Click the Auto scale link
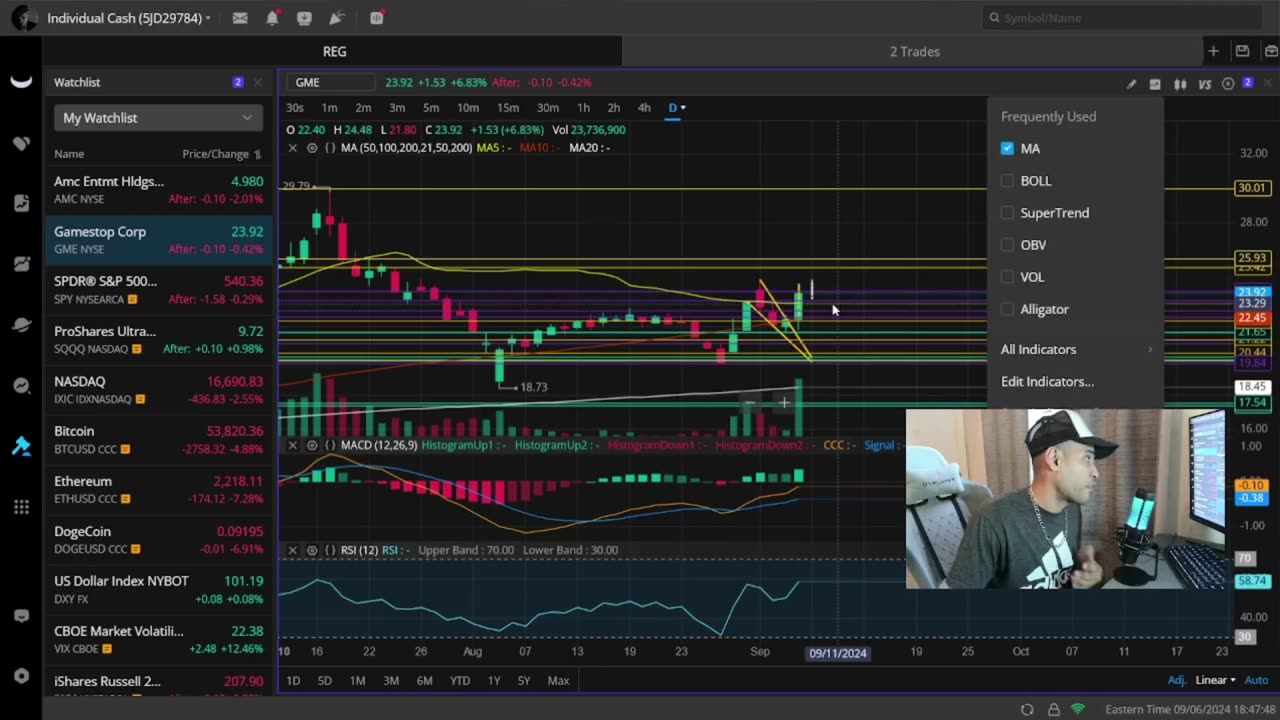Screen dimensions: 1280x720 [x=1255, y=680]
